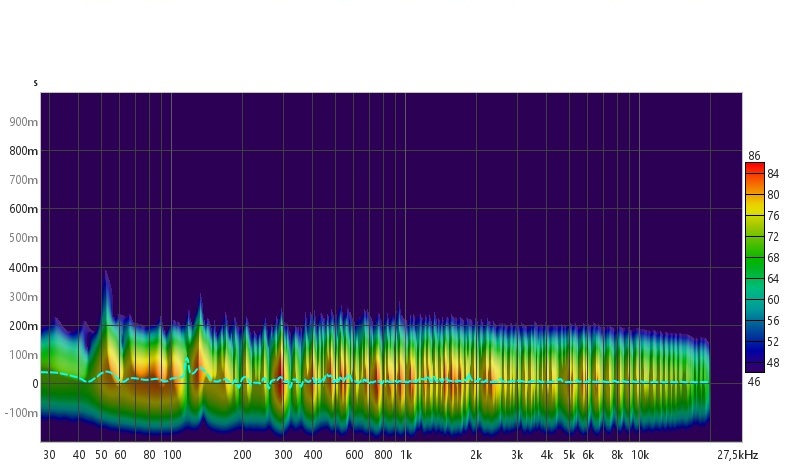Click the 400m time axis label
Viewport: 800px width, 467px height.
click(24, 268)
